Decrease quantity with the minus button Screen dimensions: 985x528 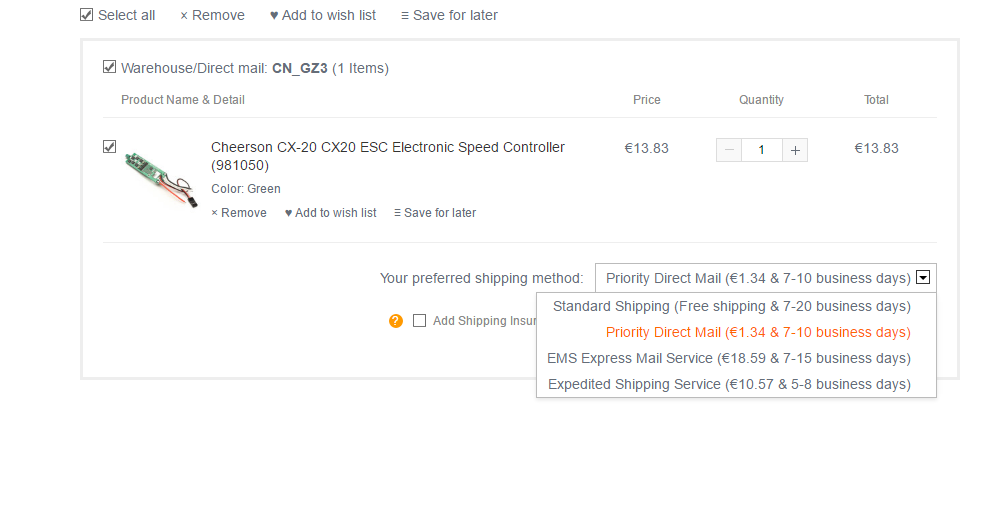tap(729, 150)
